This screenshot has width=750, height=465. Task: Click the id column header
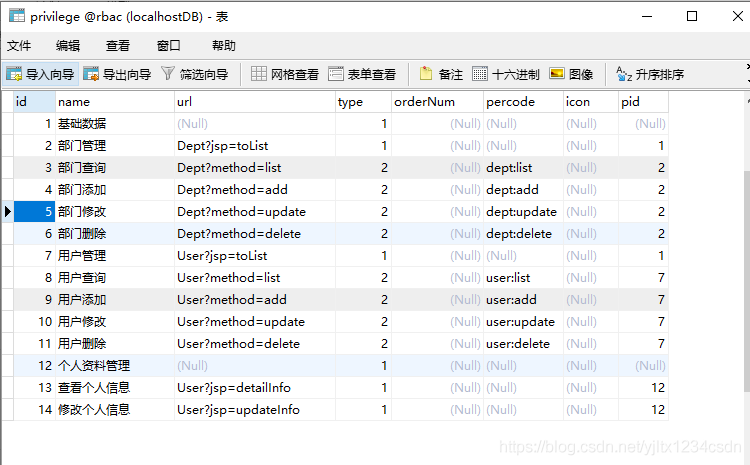[x=34, y=102]
